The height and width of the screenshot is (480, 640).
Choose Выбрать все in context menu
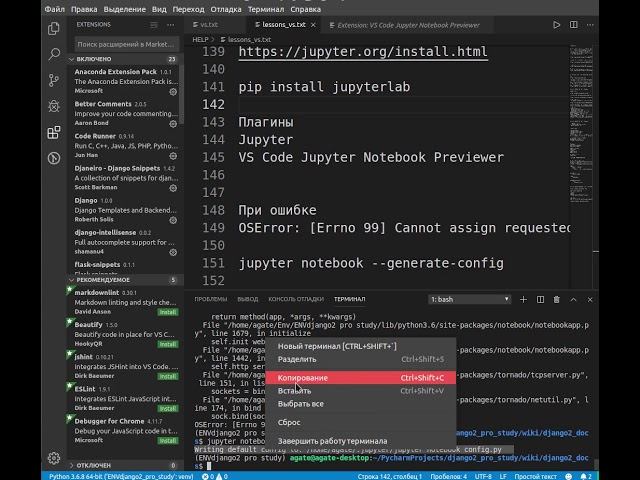(360, 404)
